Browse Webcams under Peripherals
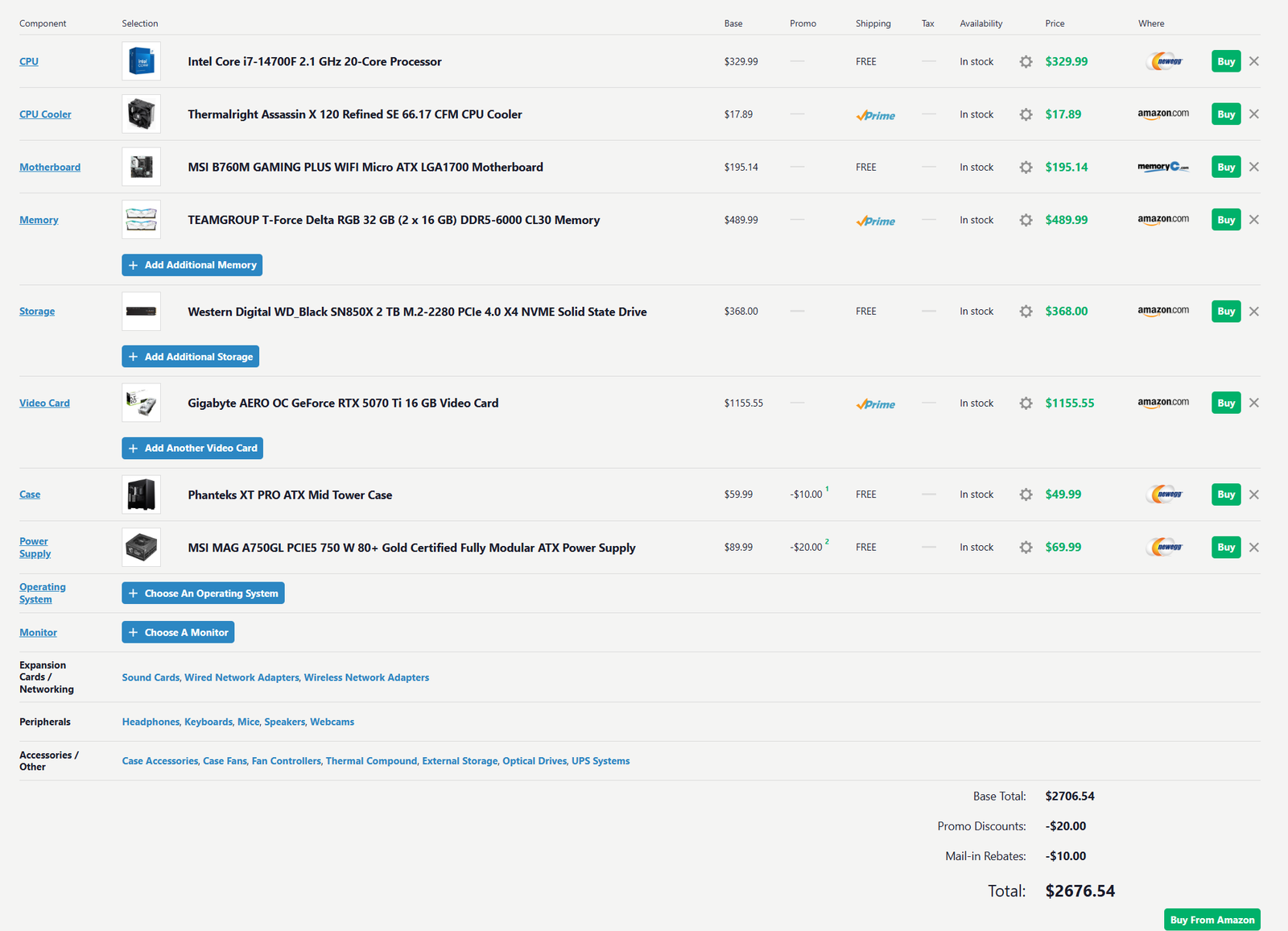 click(x=332, y=722)
